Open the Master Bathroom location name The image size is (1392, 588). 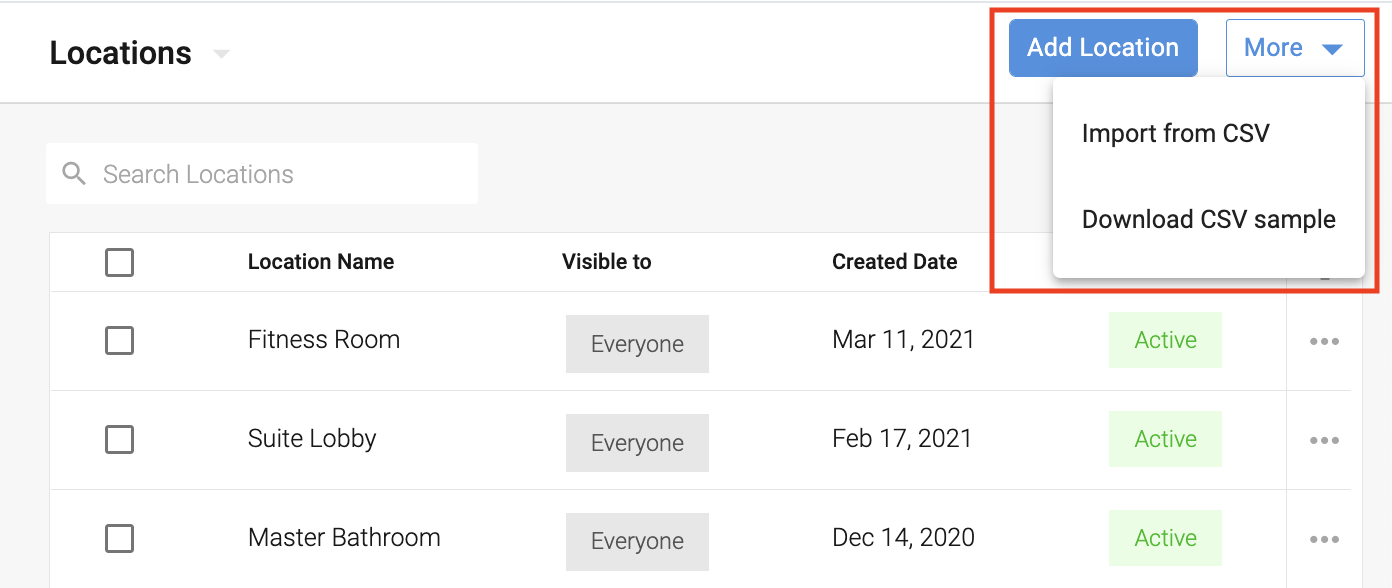pos(344,537)
